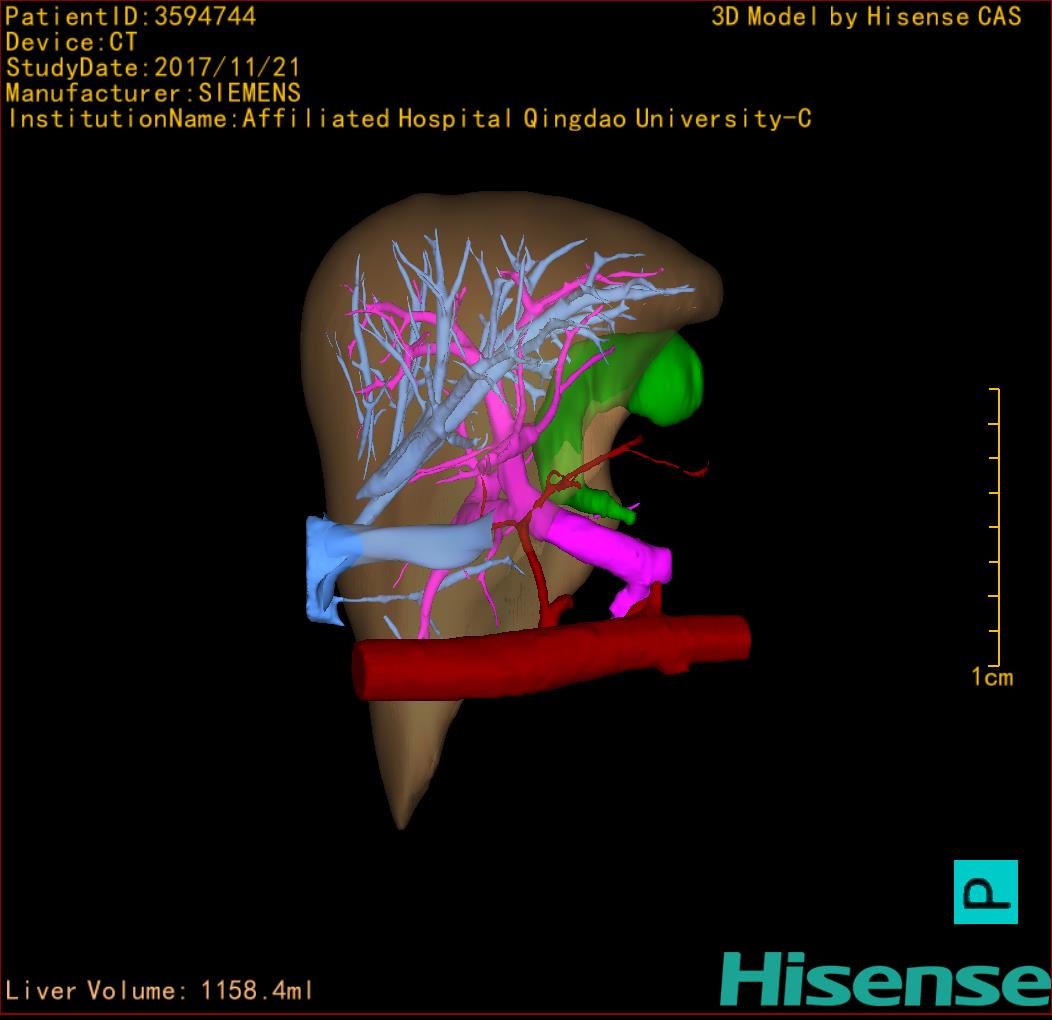This screenshot has width=1052, height=1020.
Task: Click the PatientID:3594744 text overlay
Action: tap(130, 16)
